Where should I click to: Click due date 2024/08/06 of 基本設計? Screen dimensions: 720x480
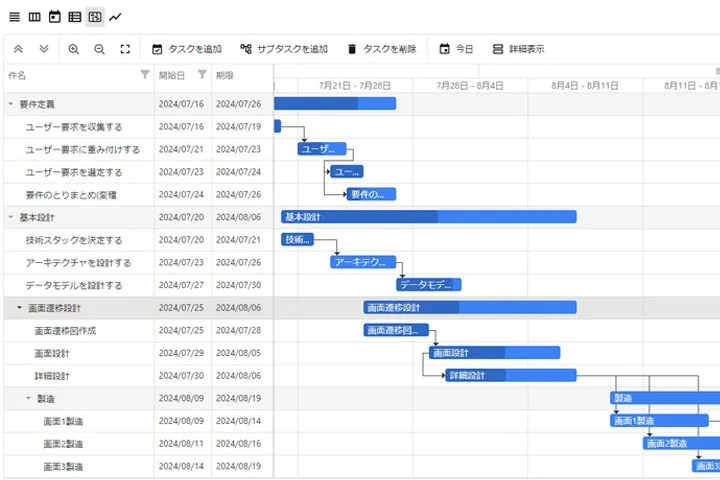[x=238, y=217]
